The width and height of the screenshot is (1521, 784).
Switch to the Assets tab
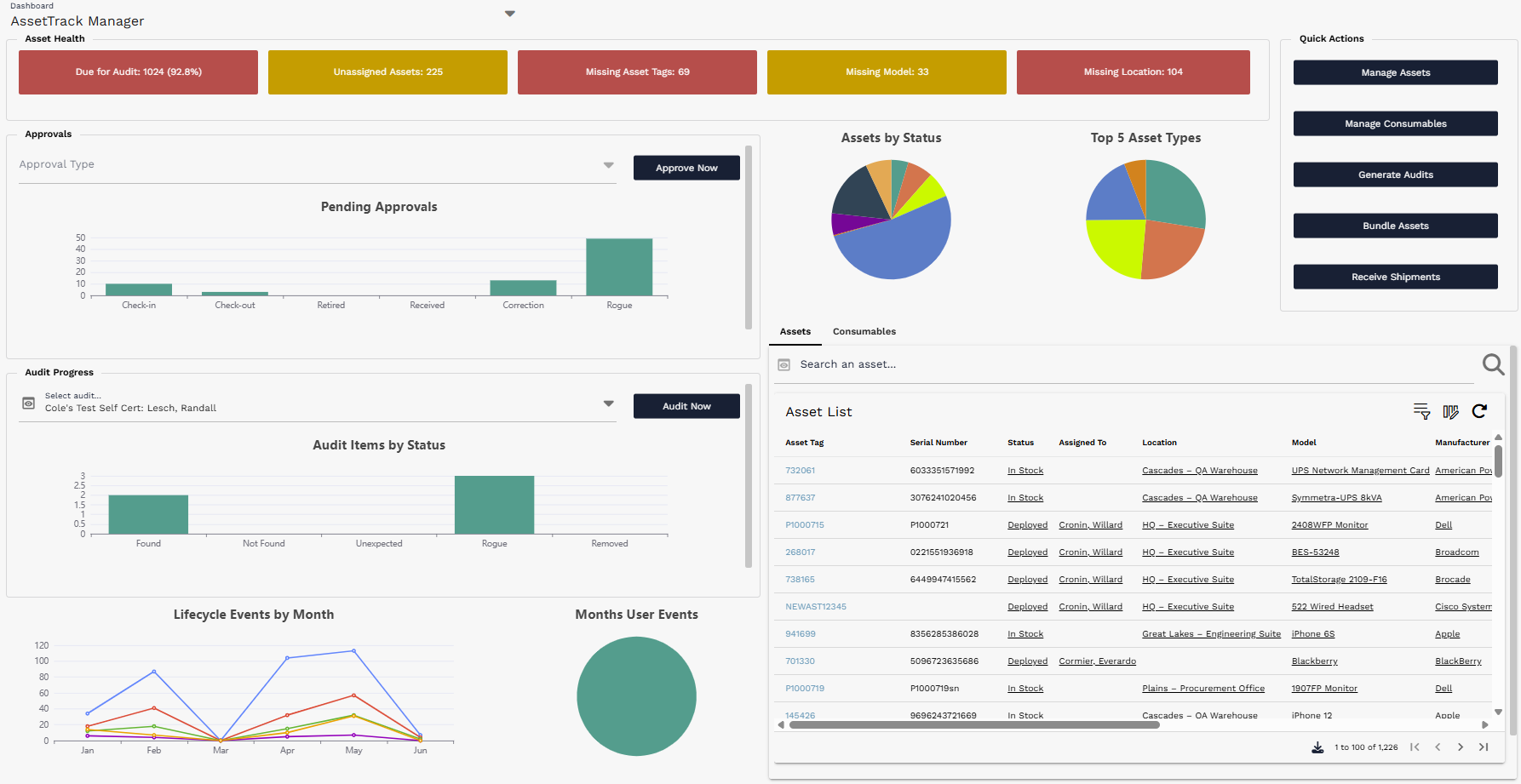point(795,331)
